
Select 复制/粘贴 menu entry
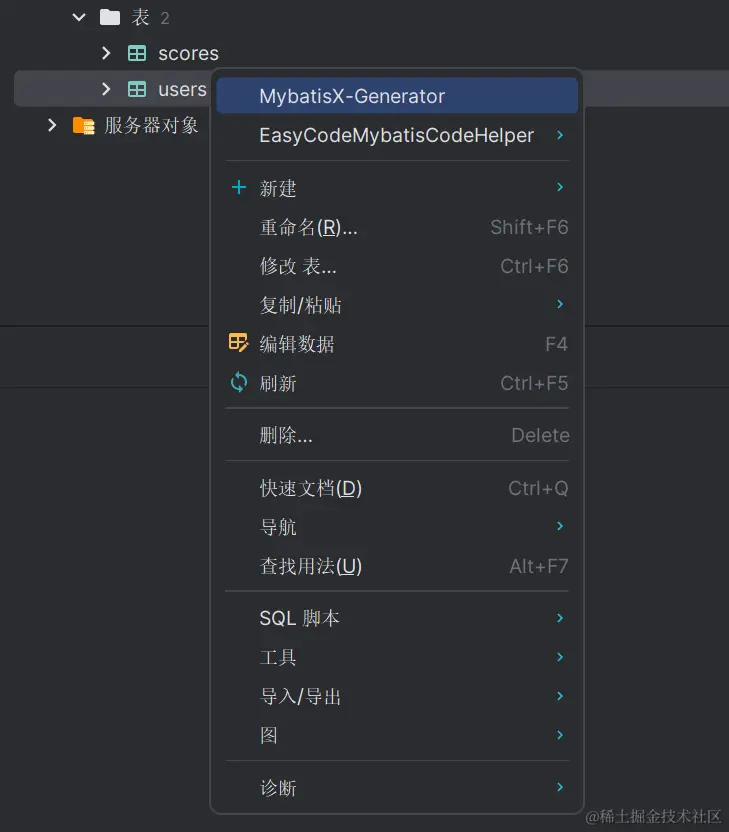[x=397, y=305]
